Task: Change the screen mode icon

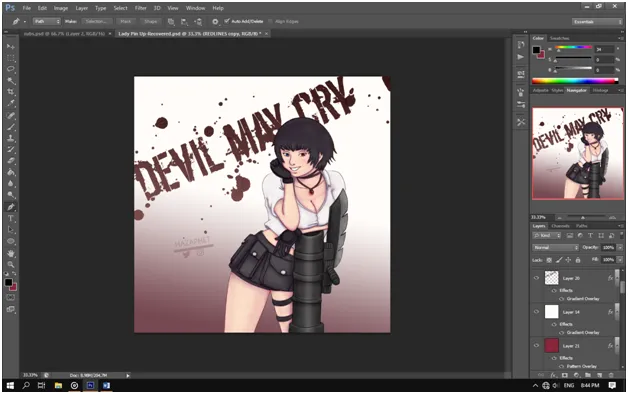Action: pos(11,309)
